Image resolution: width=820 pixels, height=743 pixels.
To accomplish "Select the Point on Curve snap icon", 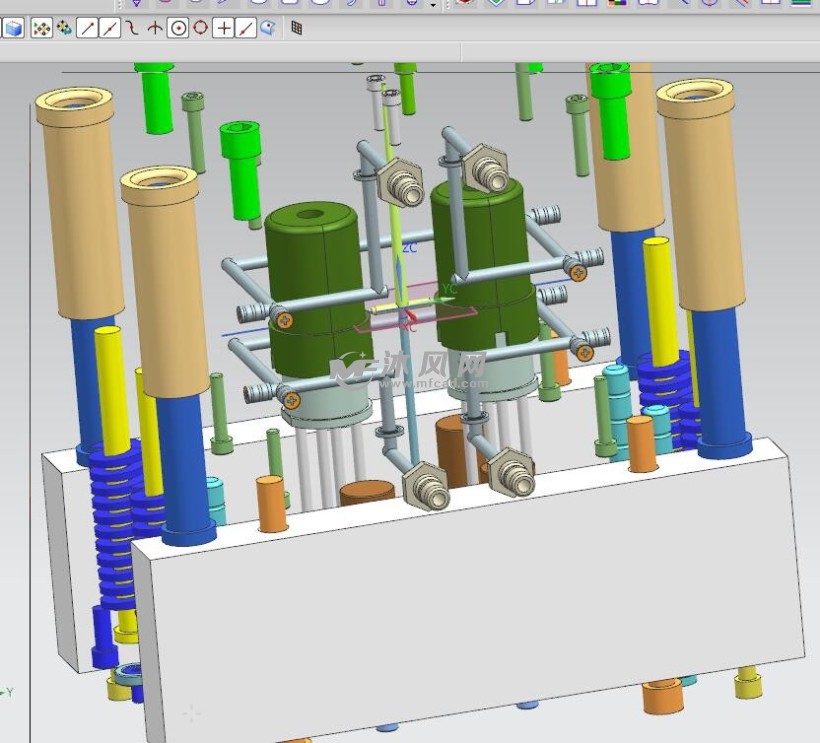I will click(x=246, y=28).
